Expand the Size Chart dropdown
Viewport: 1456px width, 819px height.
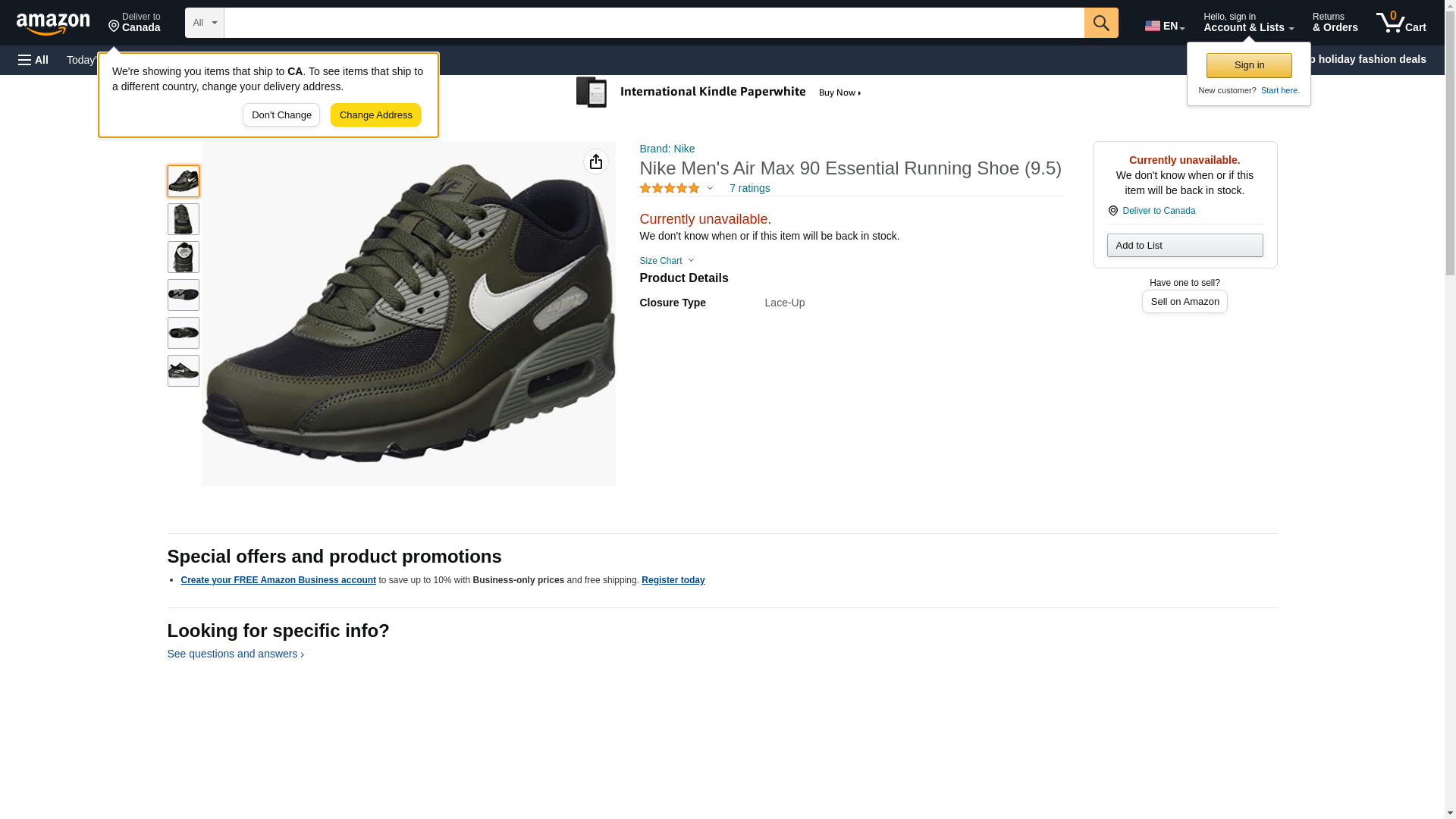point(667,261)
